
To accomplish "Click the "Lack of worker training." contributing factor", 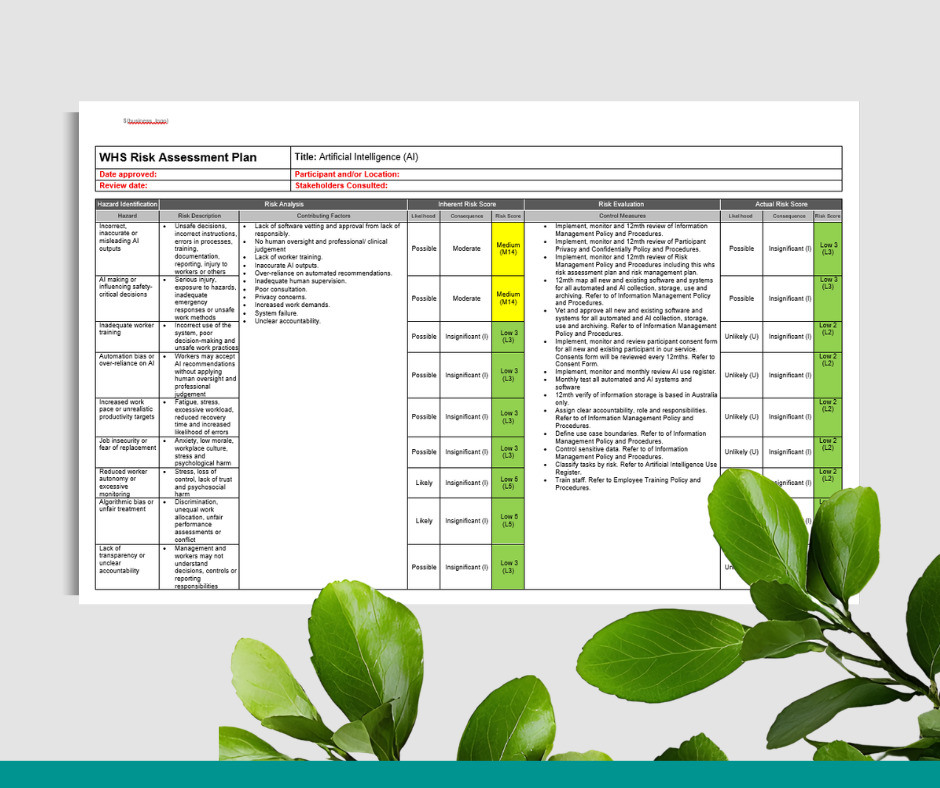I will click(x=288, y=257).
